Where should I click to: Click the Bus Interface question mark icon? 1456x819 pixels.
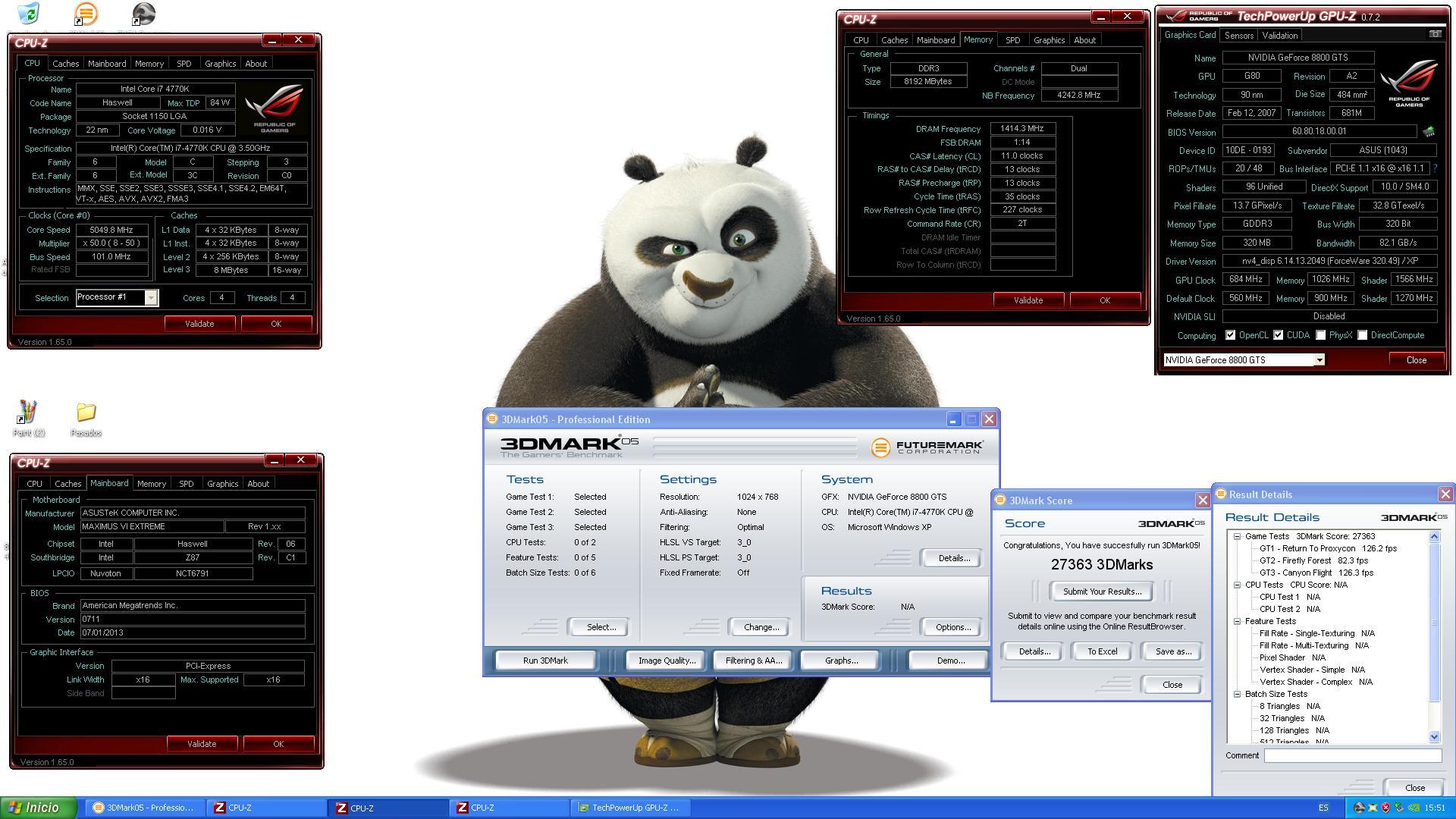[x=1436, y=168]
